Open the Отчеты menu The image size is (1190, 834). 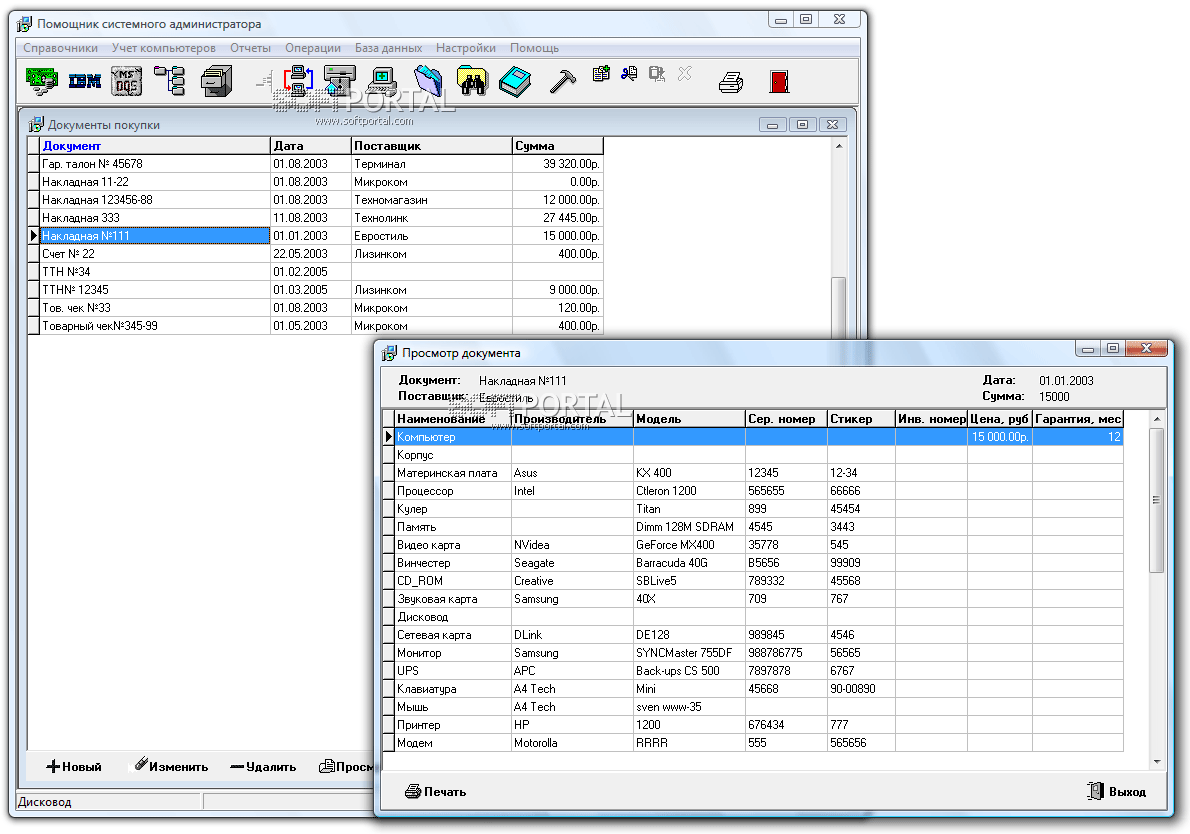click(250, 48)
